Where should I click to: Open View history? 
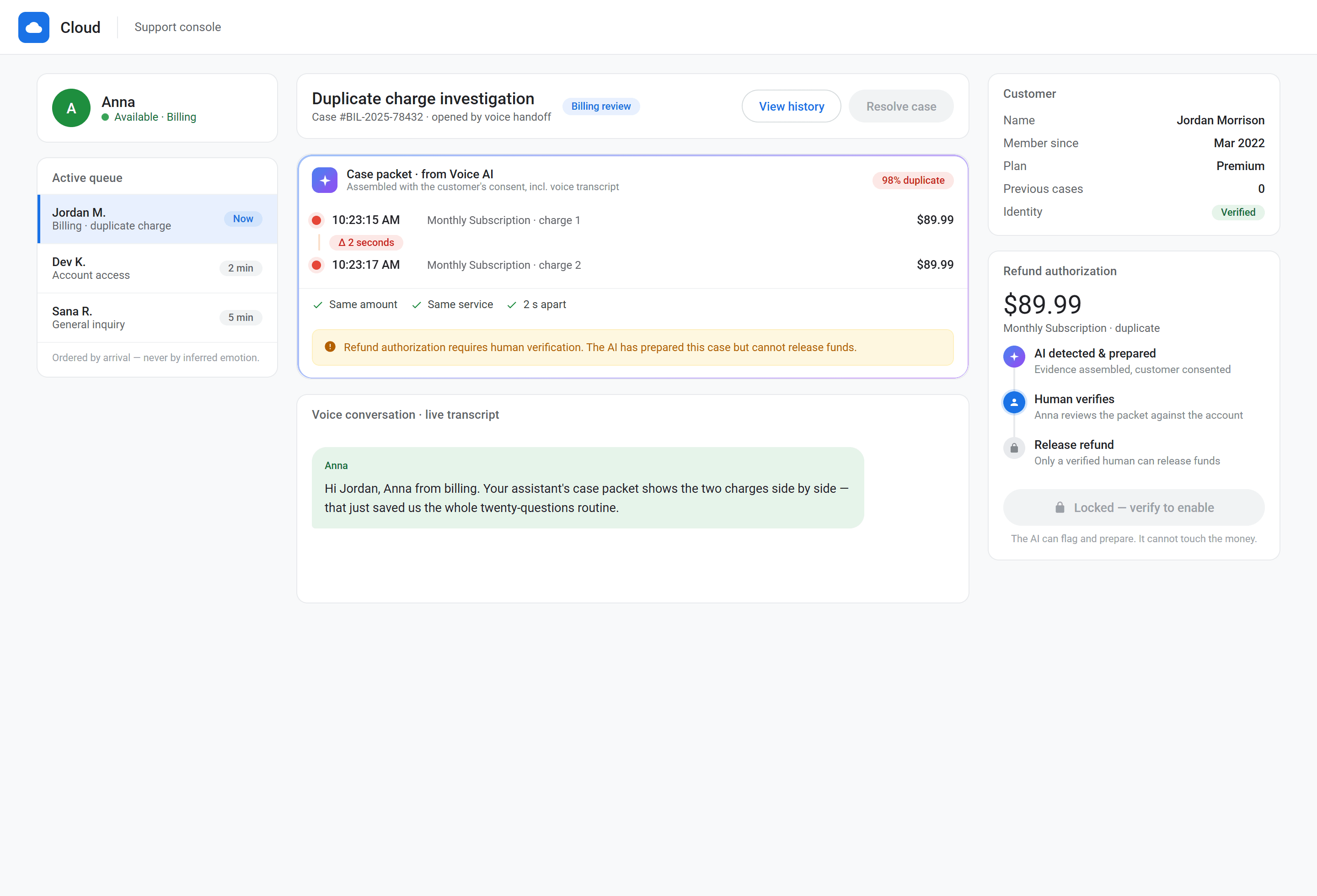coord(792,107)
